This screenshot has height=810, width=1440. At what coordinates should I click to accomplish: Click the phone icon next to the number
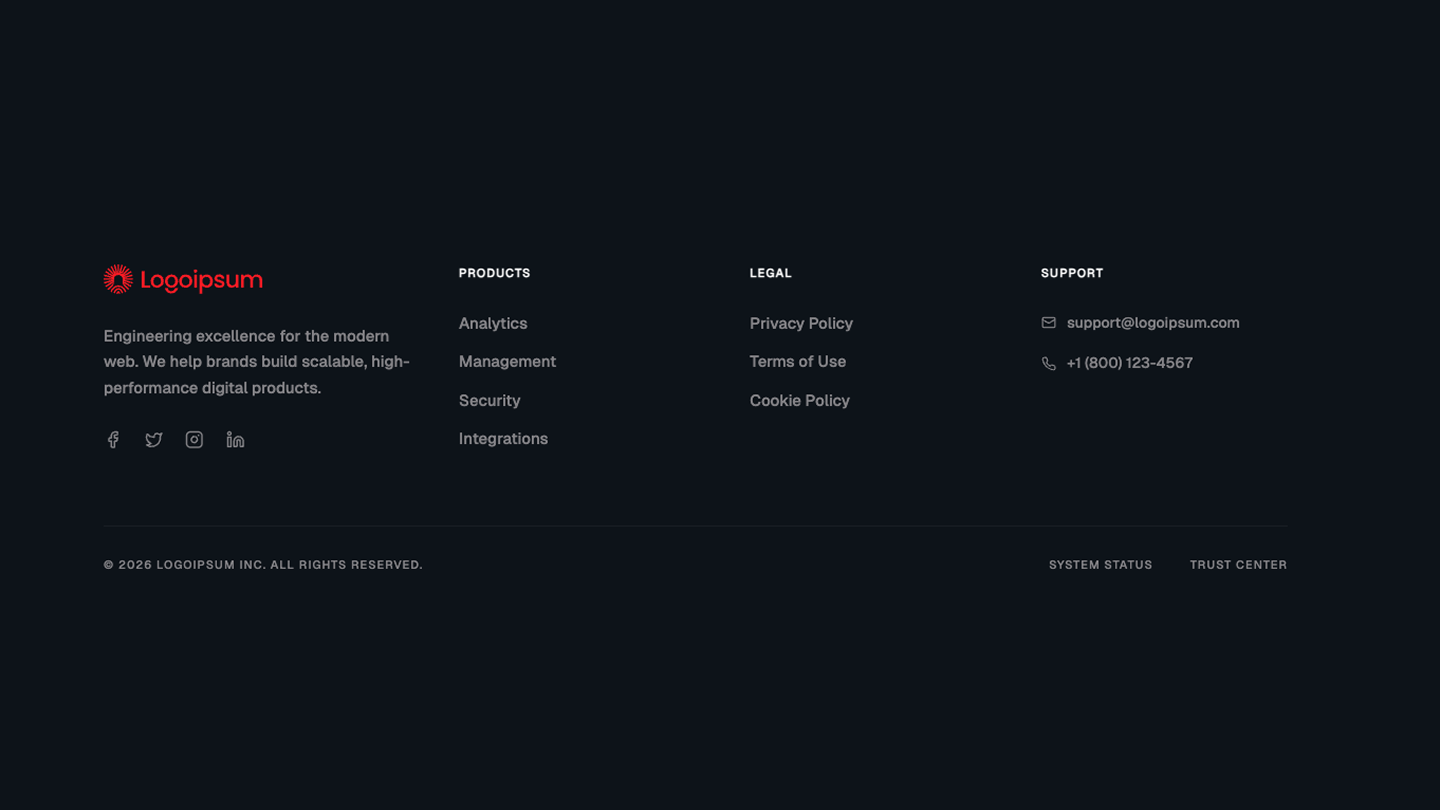point(1048,363)
